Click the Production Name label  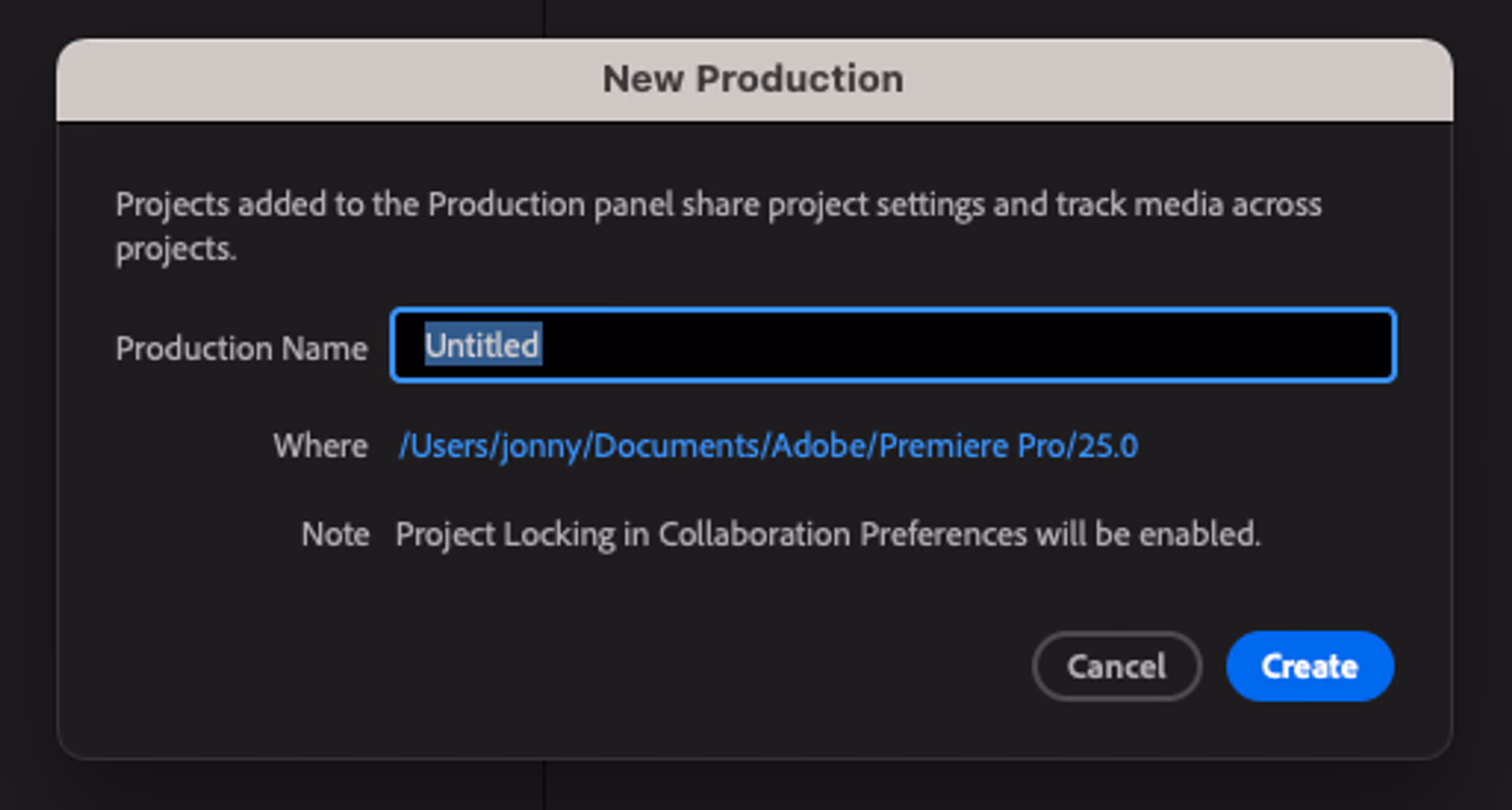(x=242, y=348)
